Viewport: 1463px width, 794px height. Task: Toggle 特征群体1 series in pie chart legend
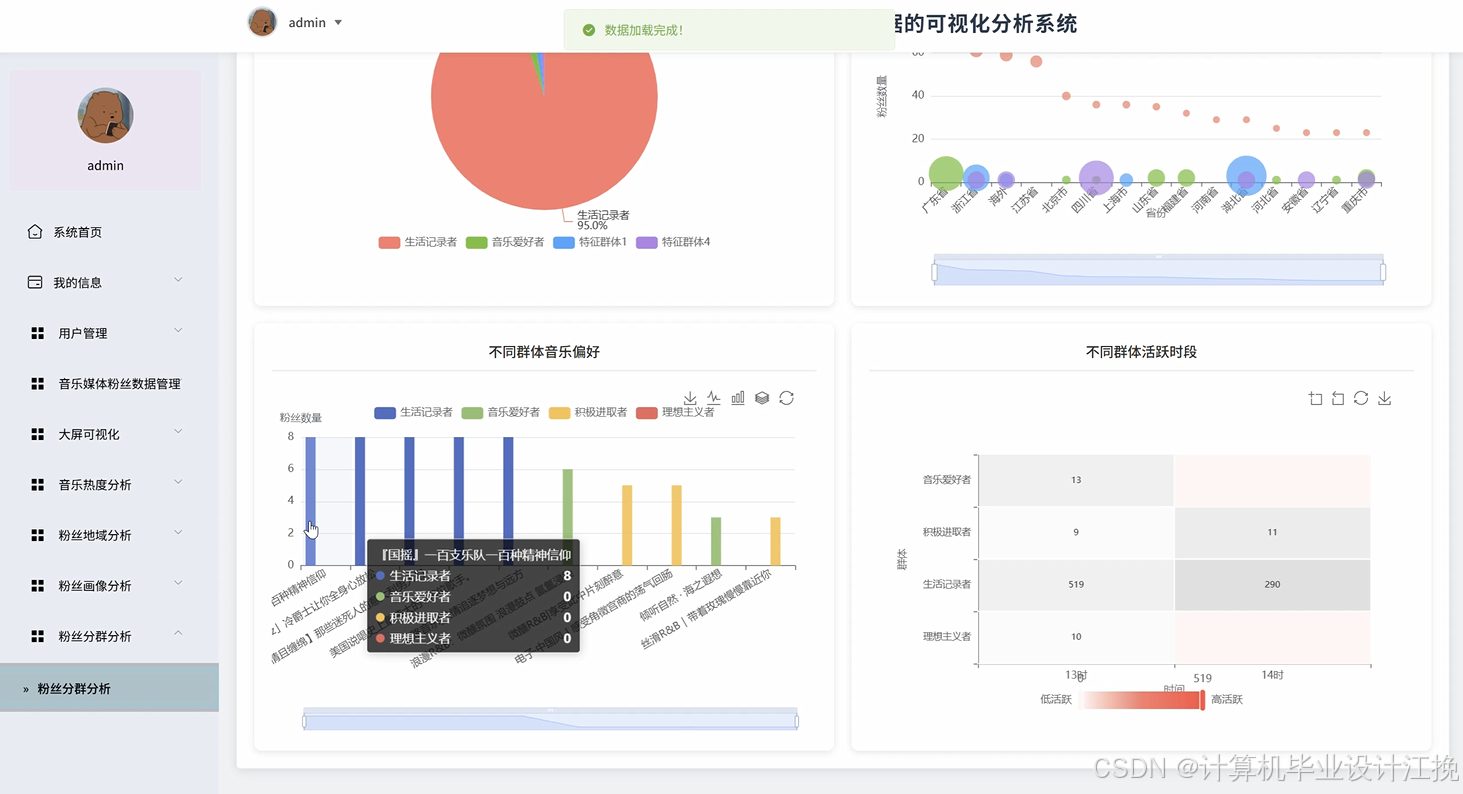(x=590, y=242)
